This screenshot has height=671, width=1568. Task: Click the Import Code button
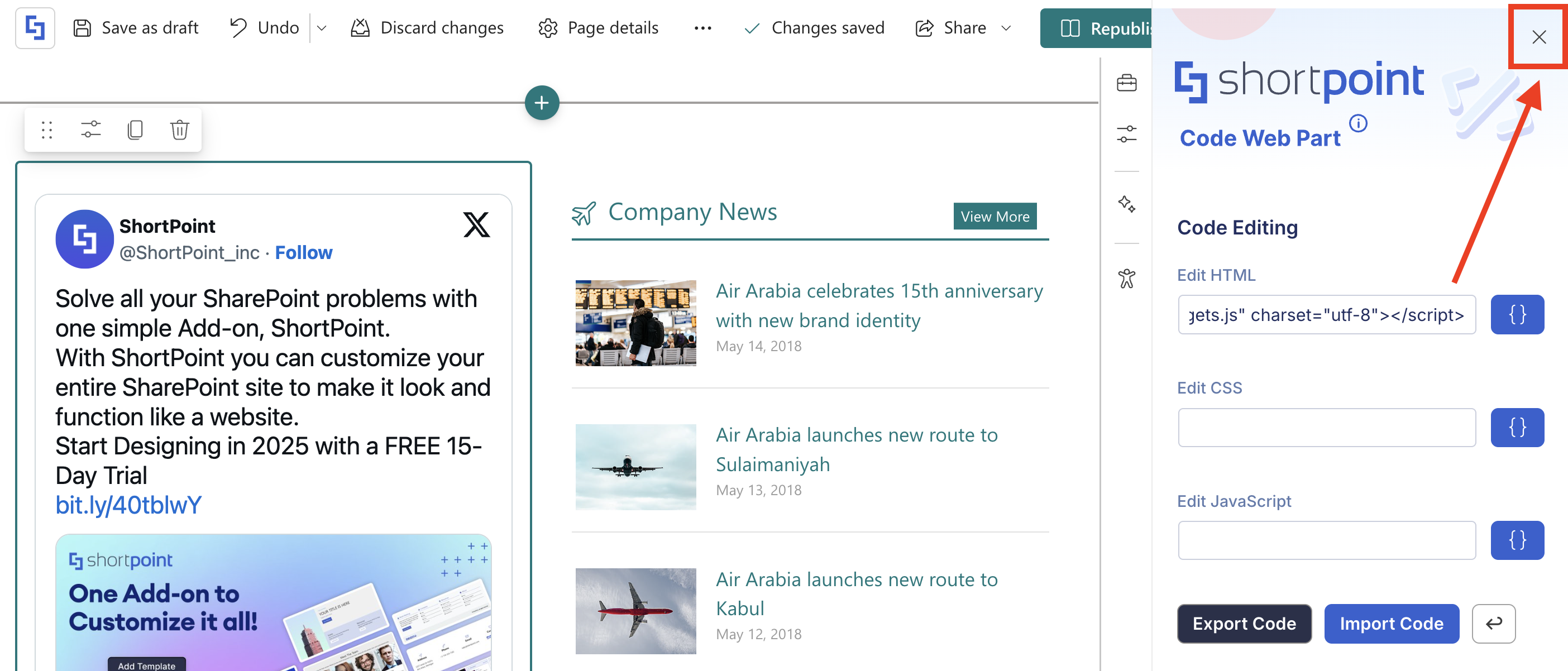tap(1391, 624)
